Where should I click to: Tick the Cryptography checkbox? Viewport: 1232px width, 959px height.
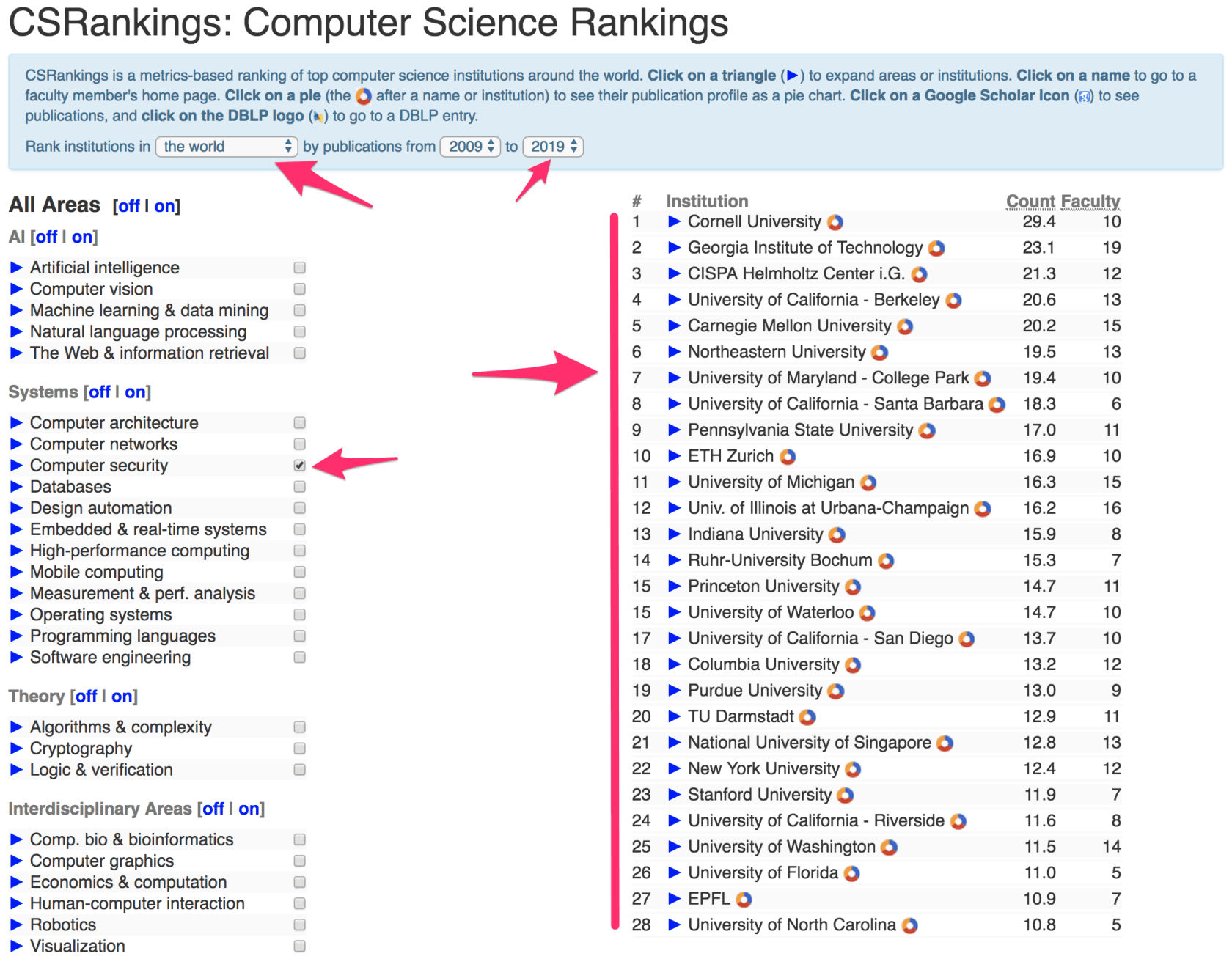point(299,748)
